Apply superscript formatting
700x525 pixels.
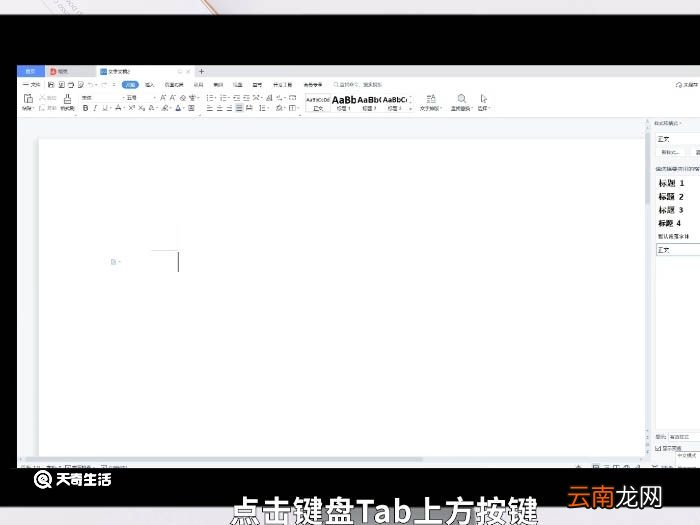click(132, 108)
